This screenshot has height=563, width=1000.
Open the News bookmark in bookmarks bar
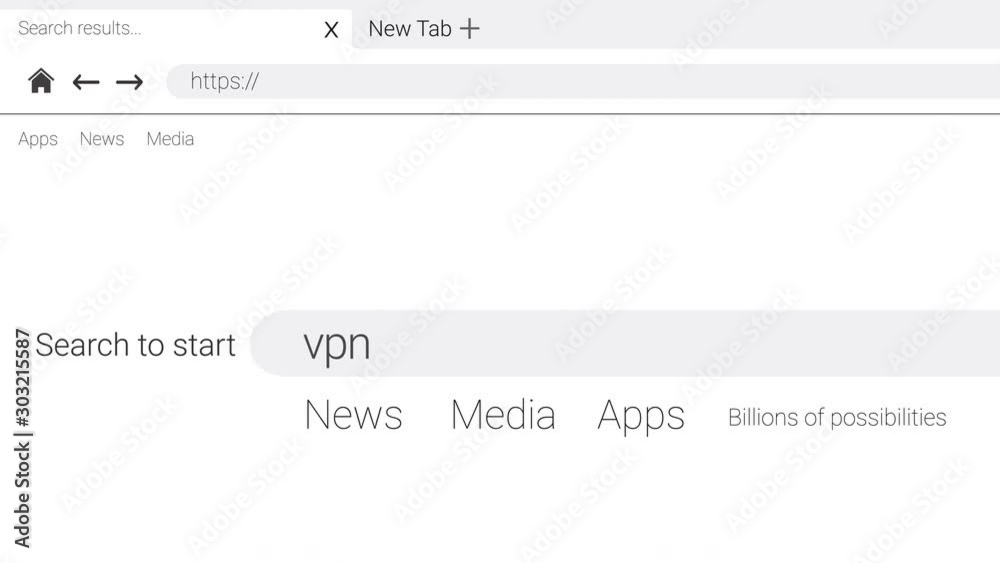[102, 138]
